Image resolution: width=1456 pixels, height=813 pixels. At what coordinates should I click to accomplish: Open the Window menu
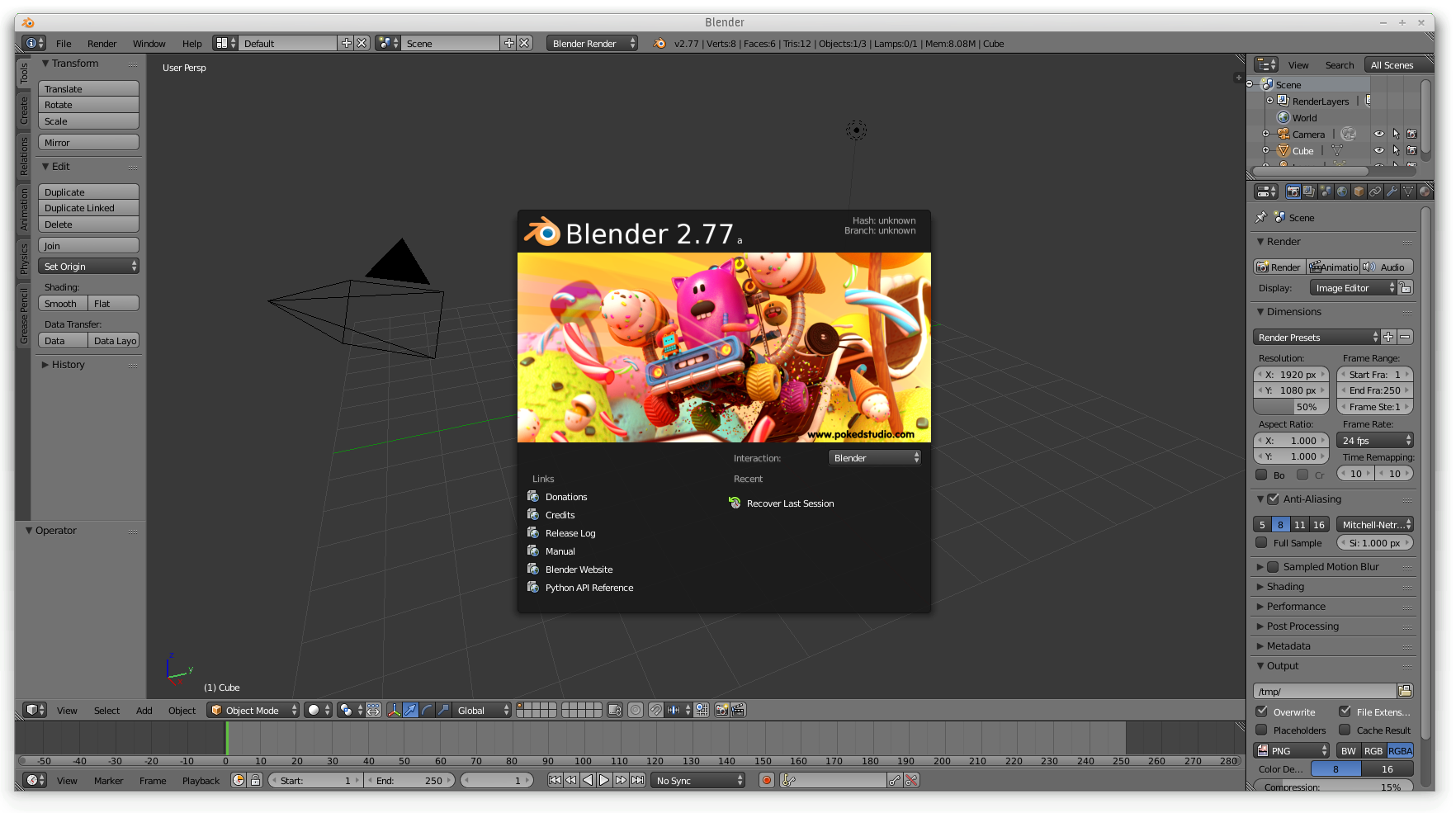pos(149,44)
